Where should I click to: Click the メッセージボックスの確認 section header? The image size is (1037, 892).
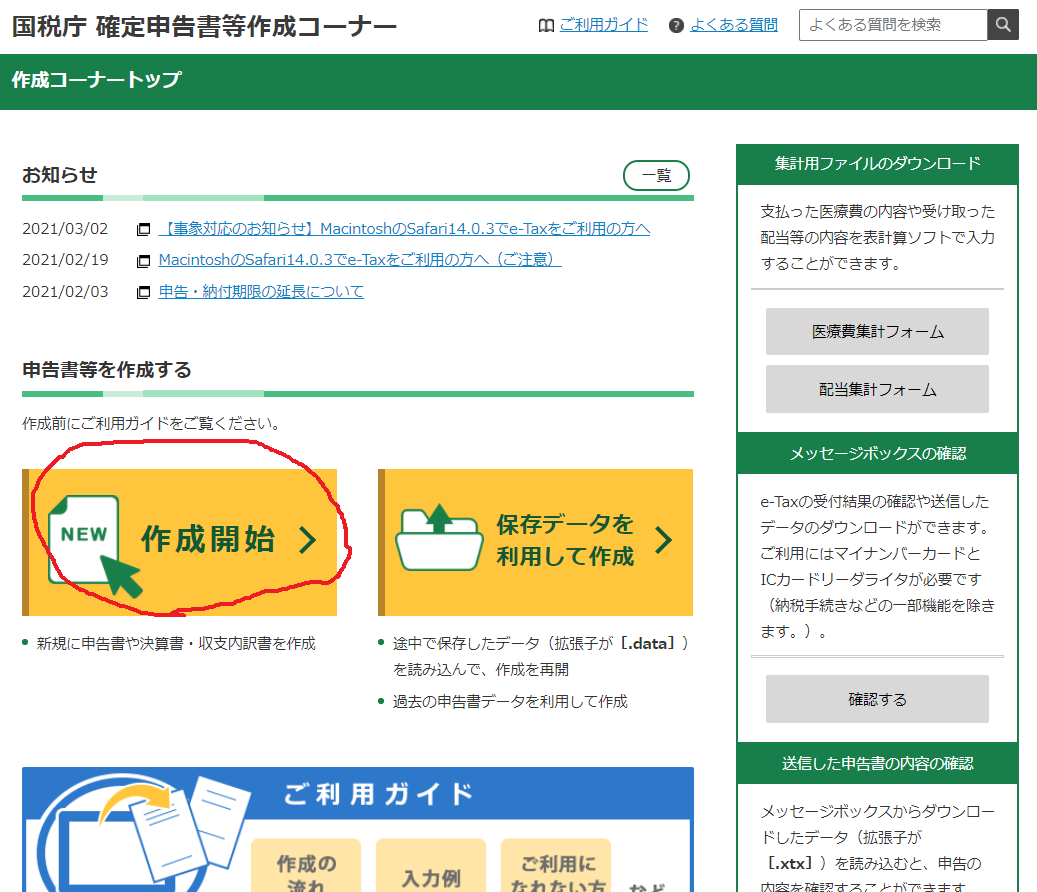877,454
